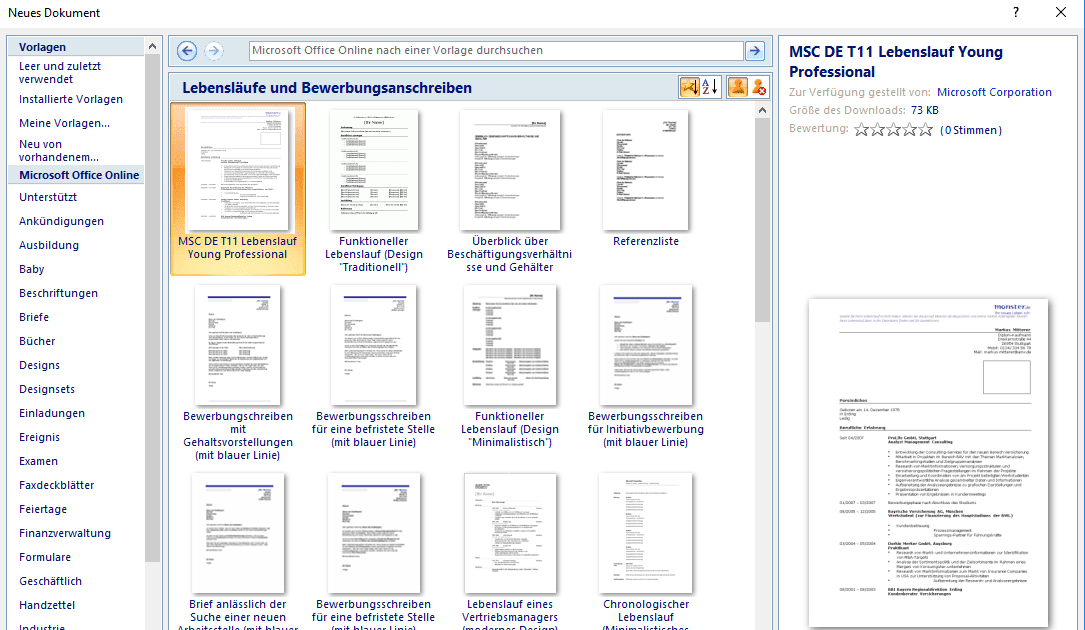Select the Microsoft Office Online heading
The image size is (1085, 630).
79,175
